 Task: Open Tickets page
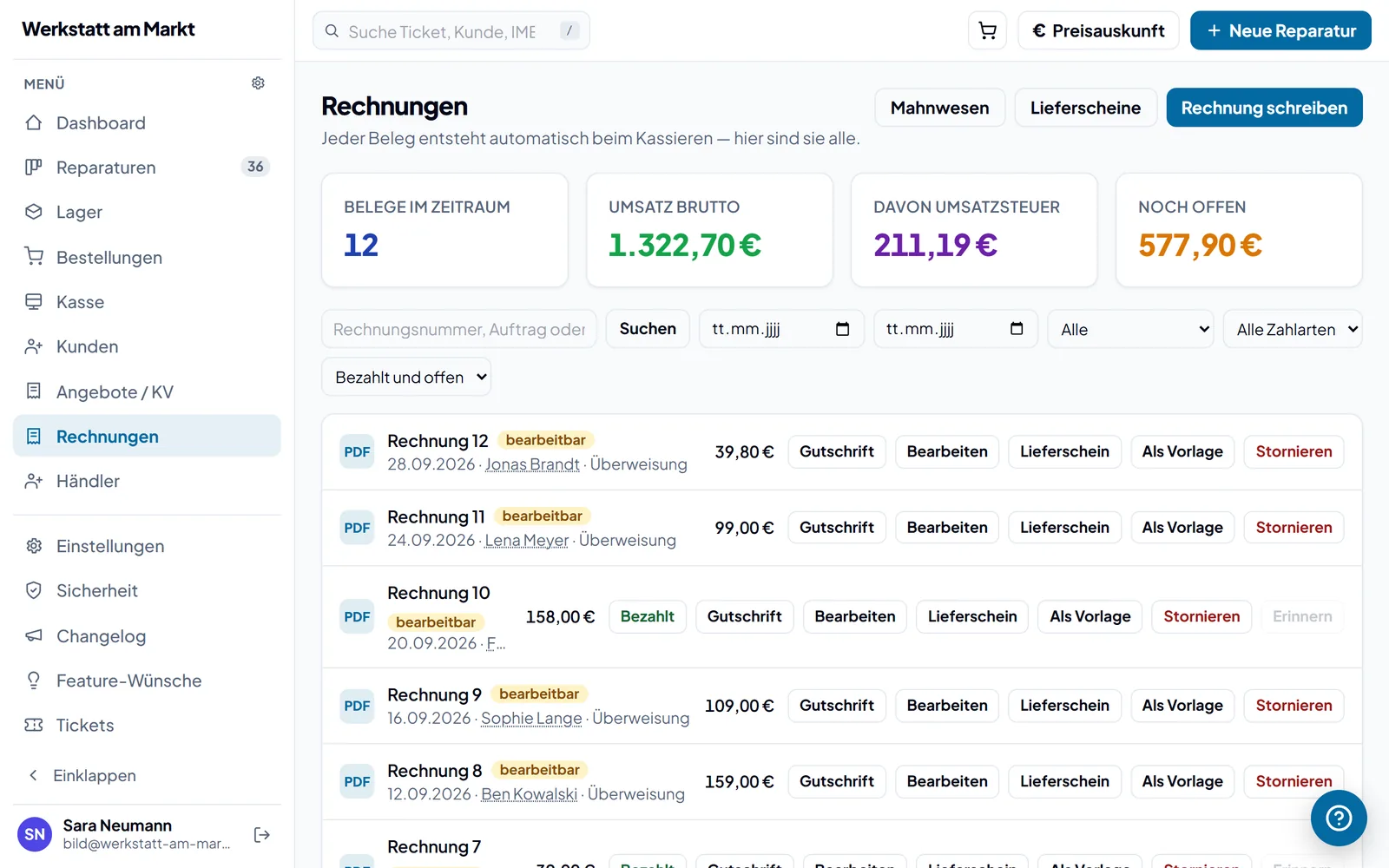click(x=147, y=726)
